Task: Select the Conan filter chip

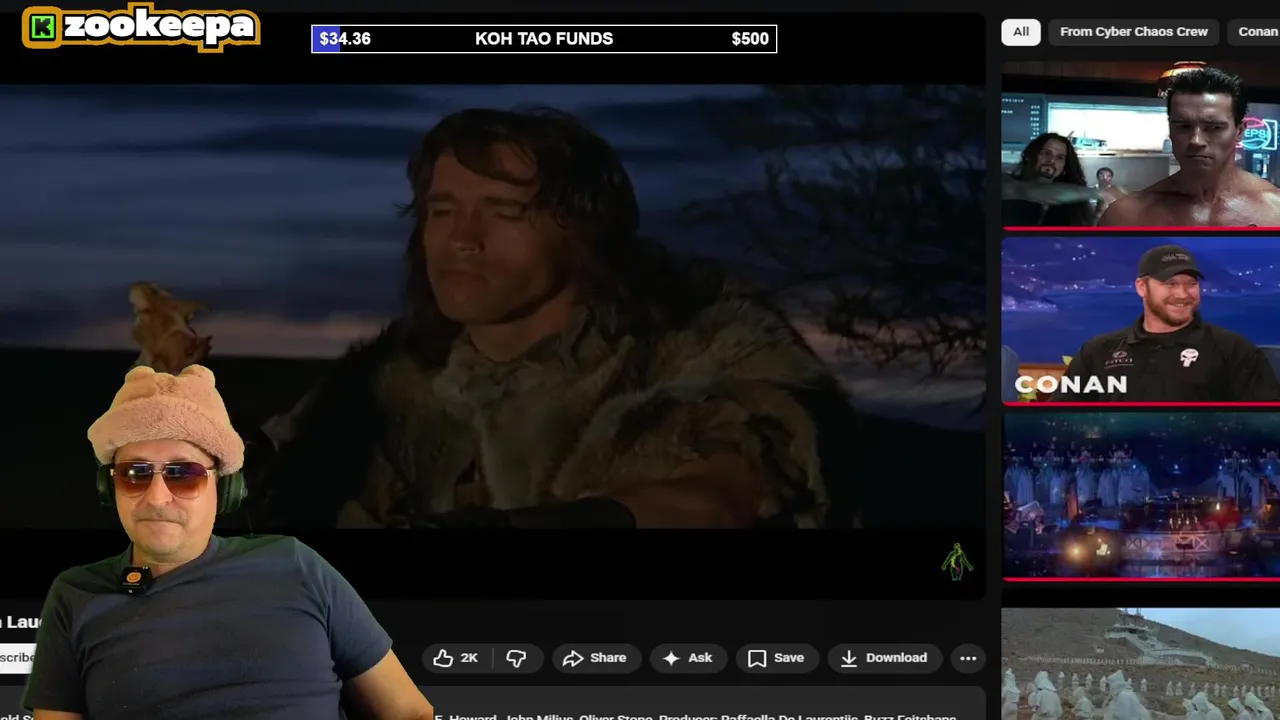Action: (x=1256, y=32)
